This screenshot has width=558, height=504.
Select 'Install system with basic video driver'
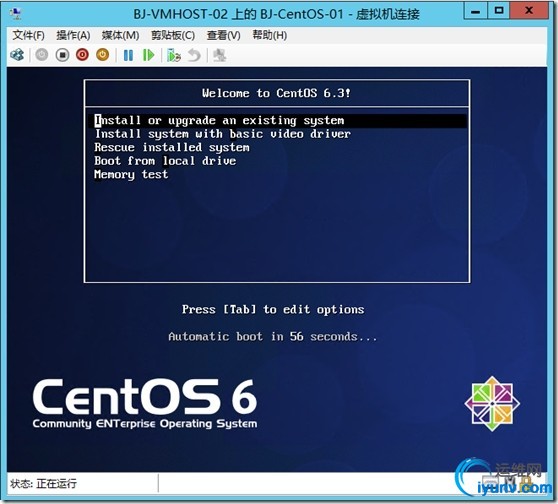(x=223, y=134)
